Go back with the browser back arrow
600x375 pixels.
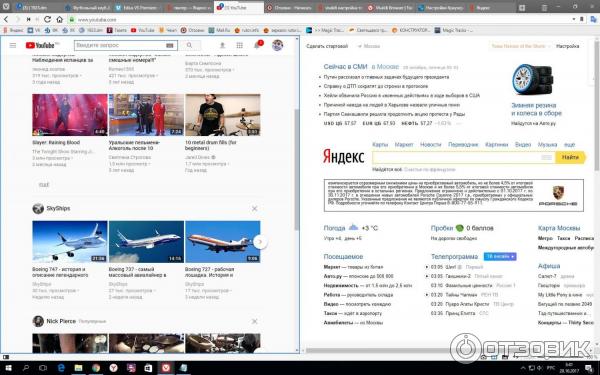tap(6, 19)
